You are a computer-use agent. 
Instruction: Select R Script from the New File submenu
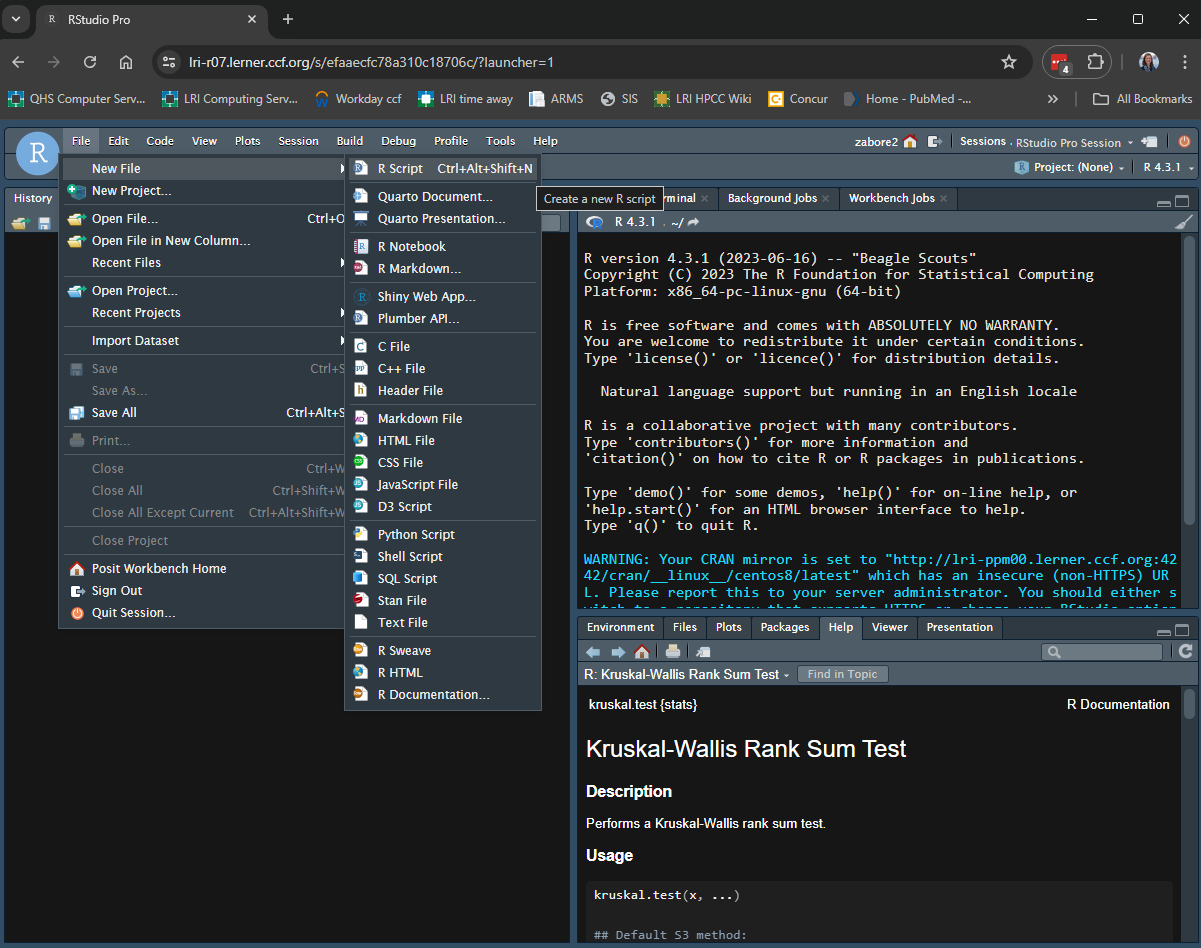(443, 168)
